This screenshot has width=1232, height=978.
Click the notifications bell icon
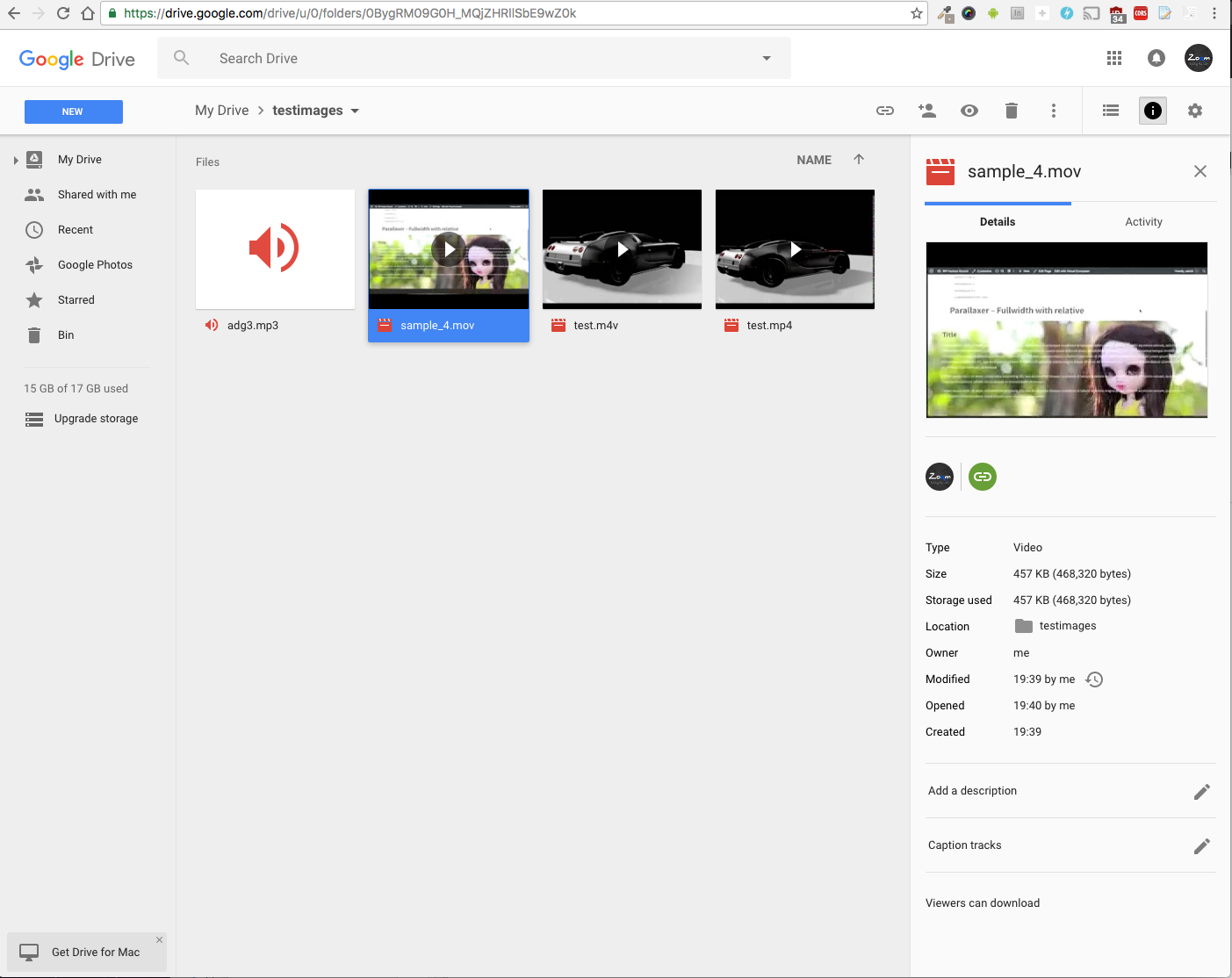tap(1156, 58)
